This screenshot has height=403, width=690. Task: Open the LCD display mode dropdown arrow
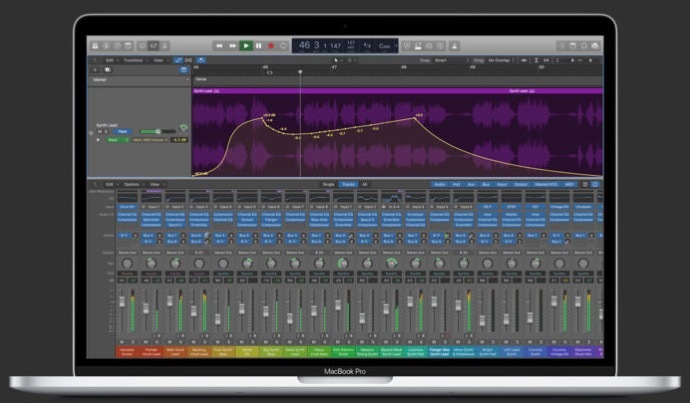(x=396, y=46)
